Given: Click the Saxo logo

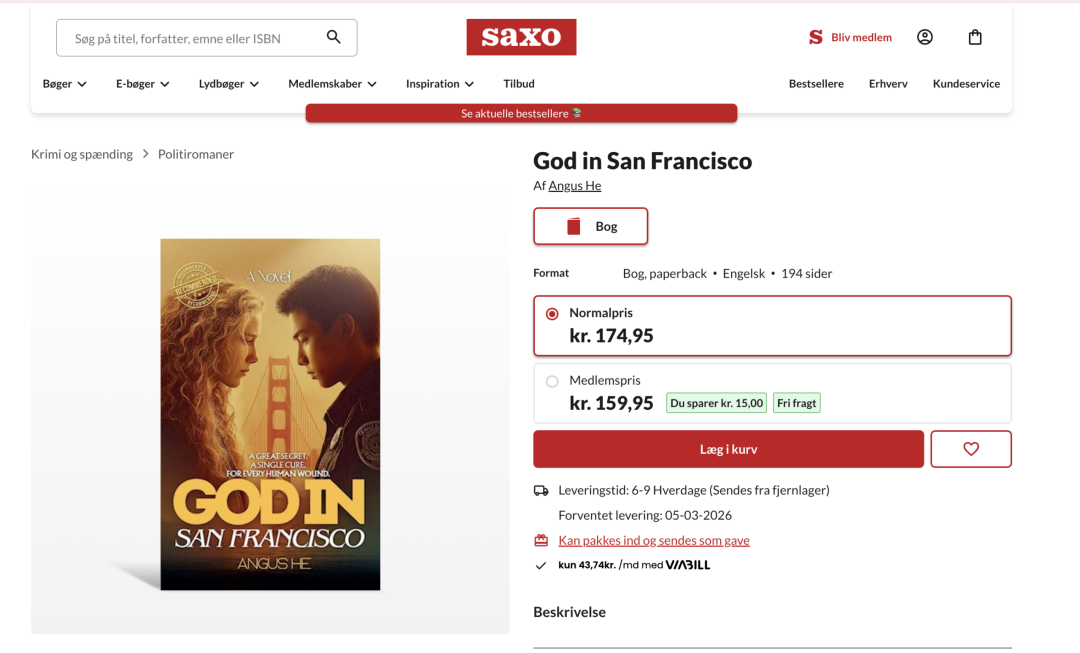Looking at the screenshot, I should tap(521, 37).
